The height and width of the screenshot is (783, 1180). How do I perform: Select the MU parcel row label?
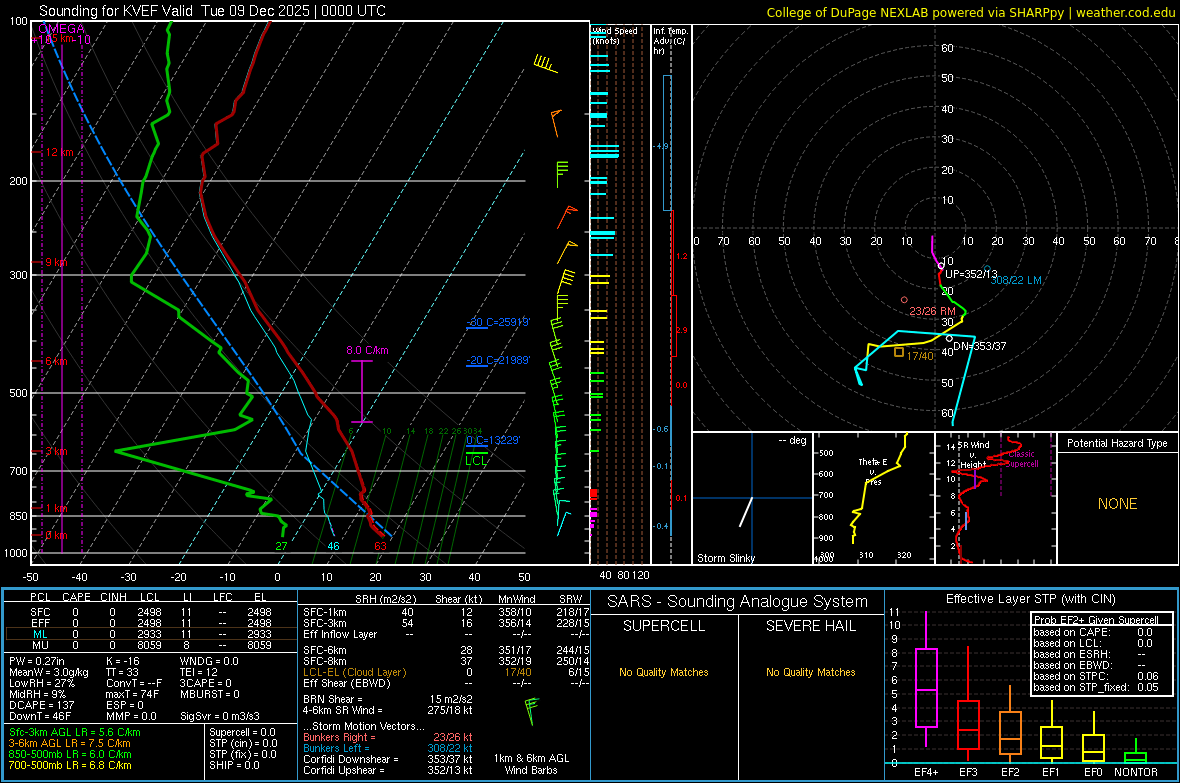coord(40,644)
